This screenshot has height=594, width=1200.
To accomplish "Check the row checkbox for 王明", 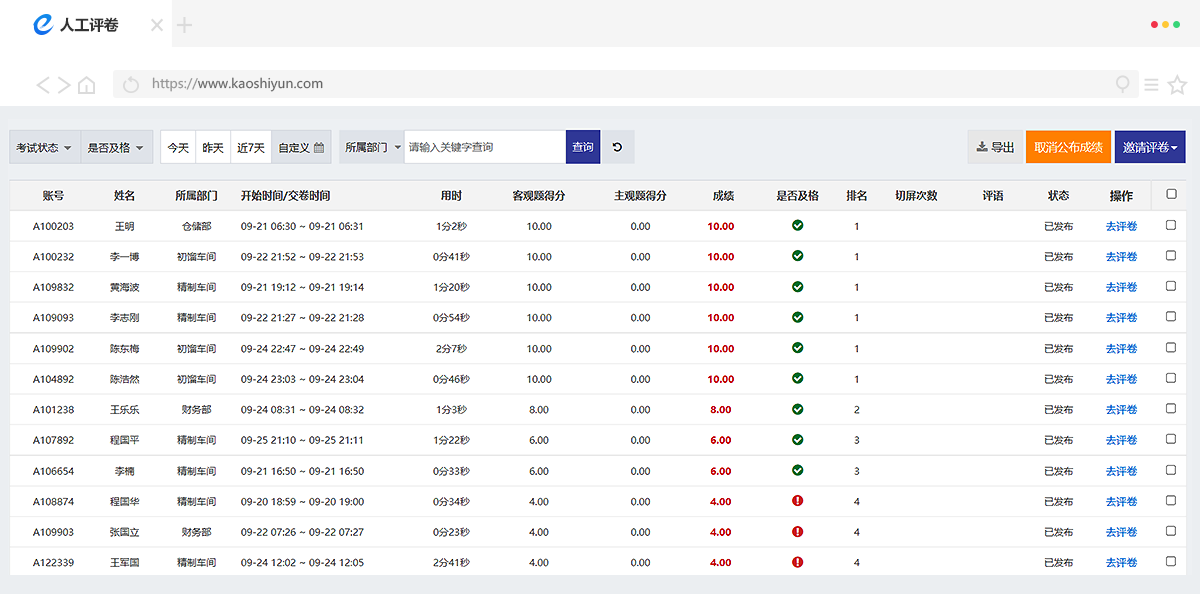I will 1171,226.
